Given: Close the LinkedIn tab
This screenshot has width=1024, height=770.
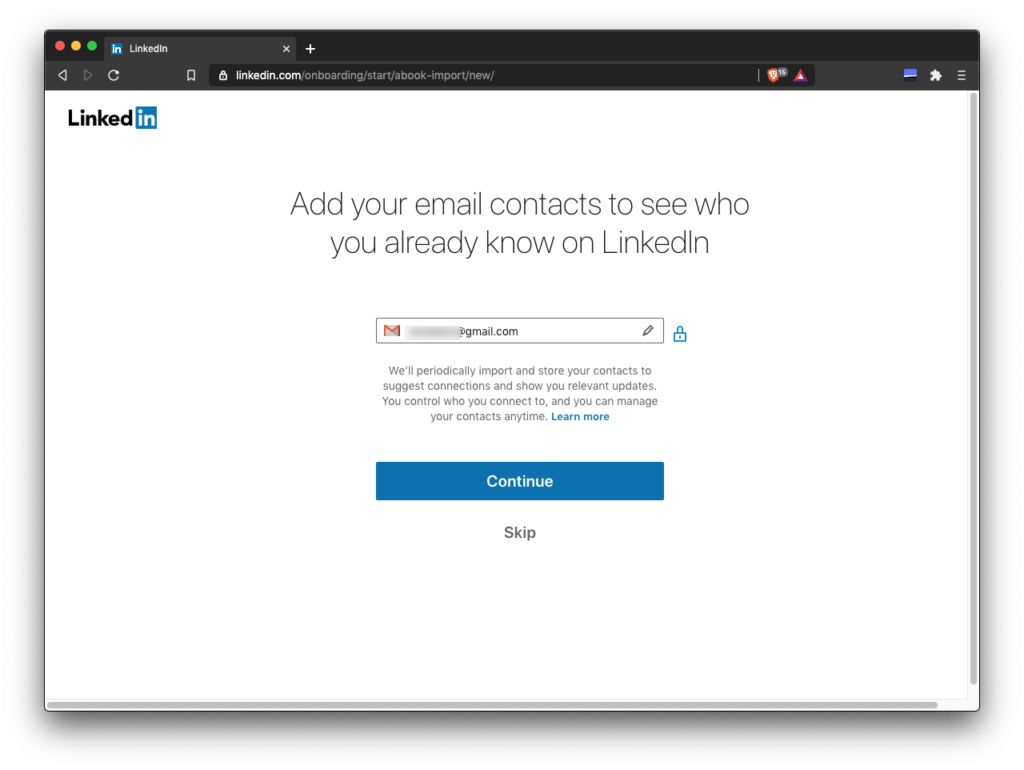Looking at the screenshot, I should click(287, 48).
